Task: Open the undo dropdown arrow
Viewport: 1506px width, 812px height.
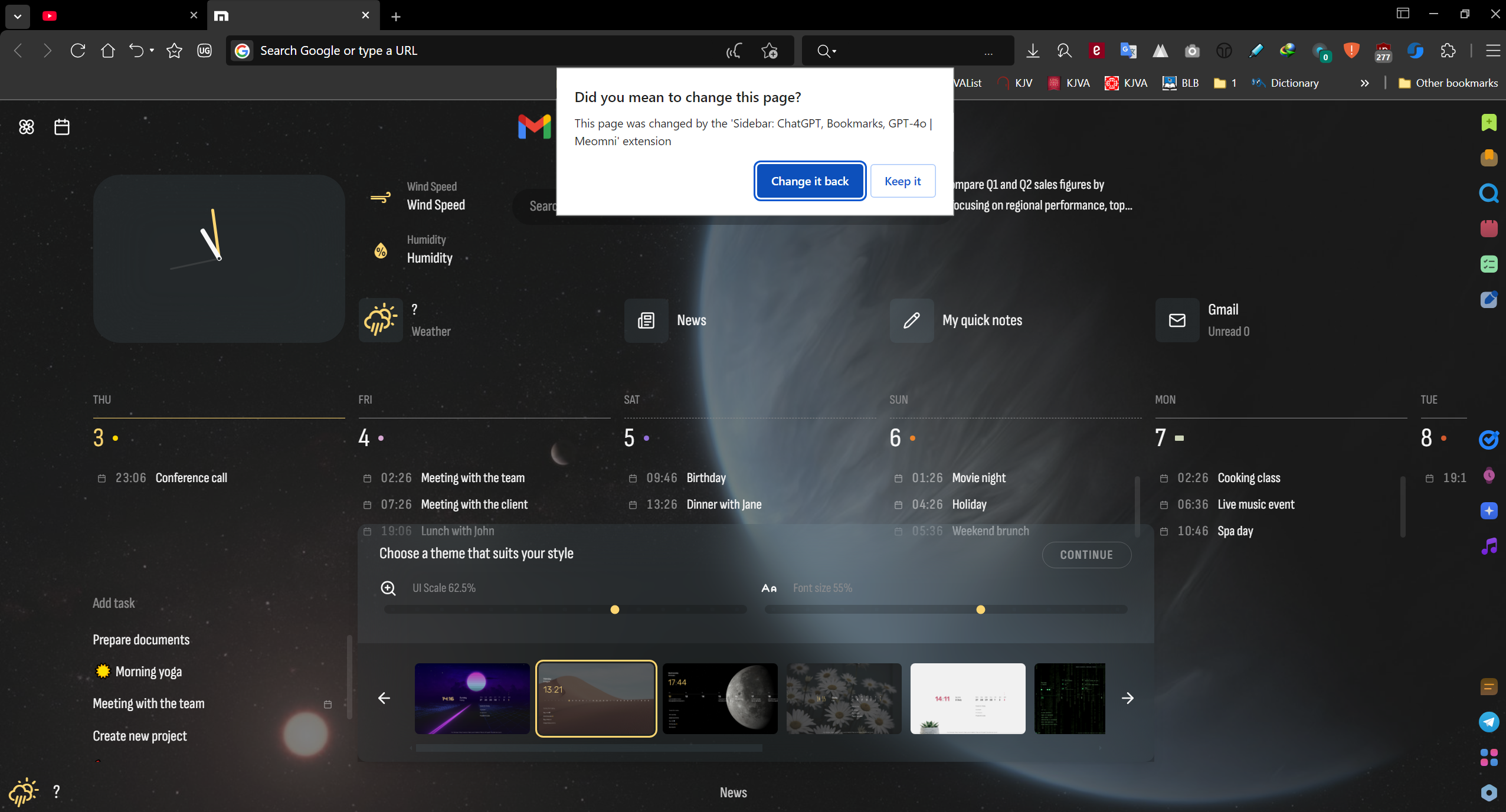Action: 152,51
